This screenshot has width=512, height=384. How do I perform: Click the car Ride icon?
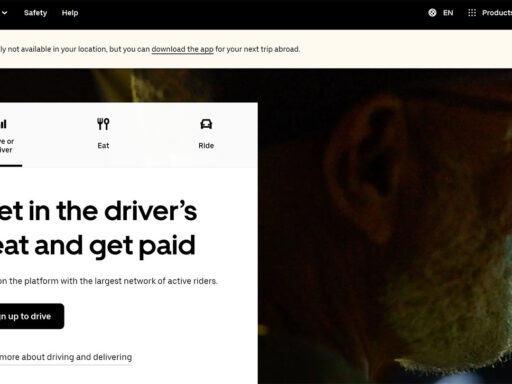tap(206, 124)
